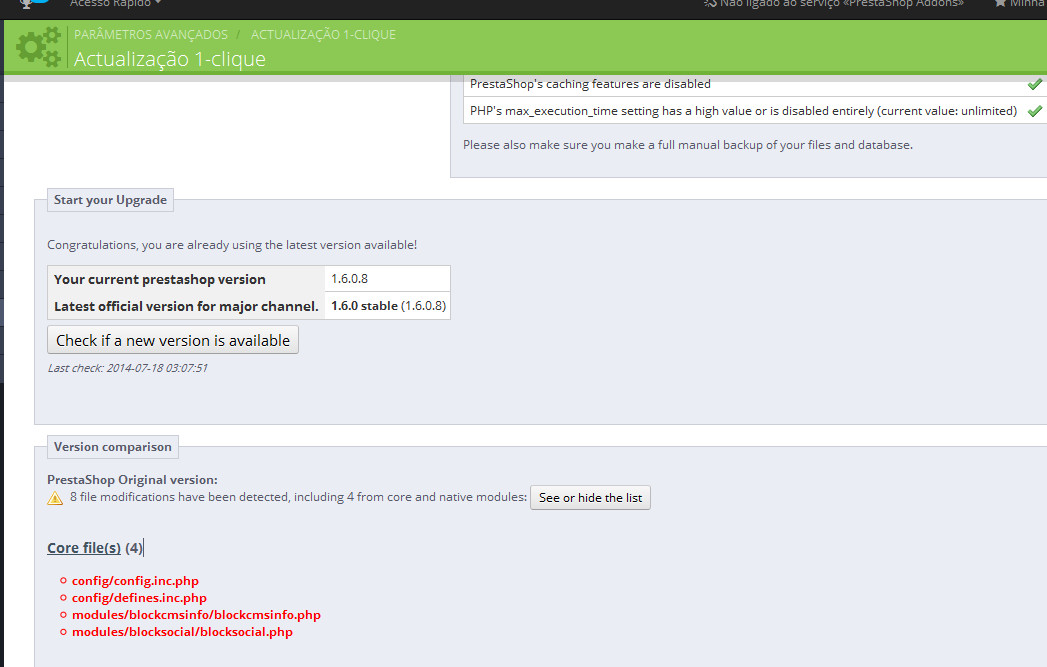The image size is (1047, 667).
Task: Click Latest official version for major channel label
Action: pos(186,306)
